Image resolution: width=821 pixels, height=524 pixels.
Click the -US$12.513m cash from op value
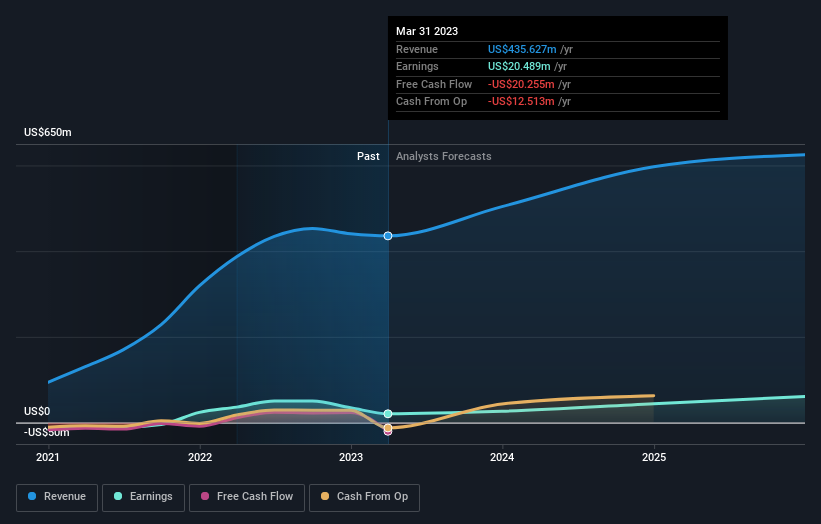521,102
